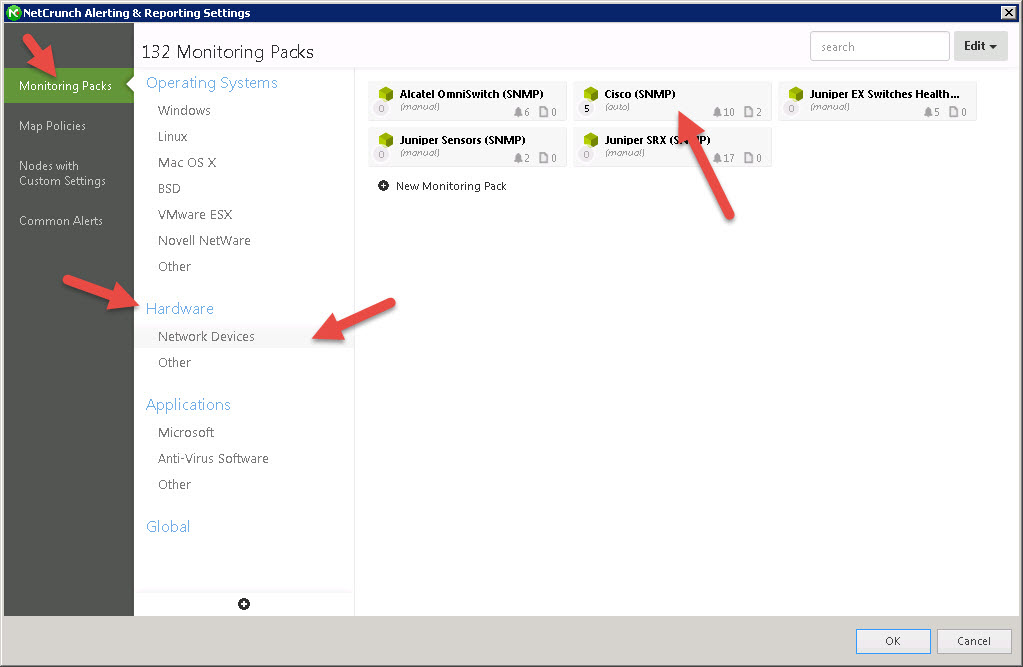Open the Cisco (SNMP) pack title
The image size is (1023, 667).
639,94
